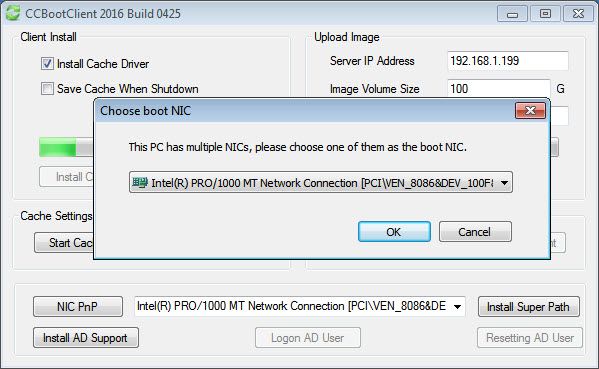The height and width of the screenshot is (369, 599).
Task: Uncheck Install Cache Driver checkbox
Action: (47, 63)
